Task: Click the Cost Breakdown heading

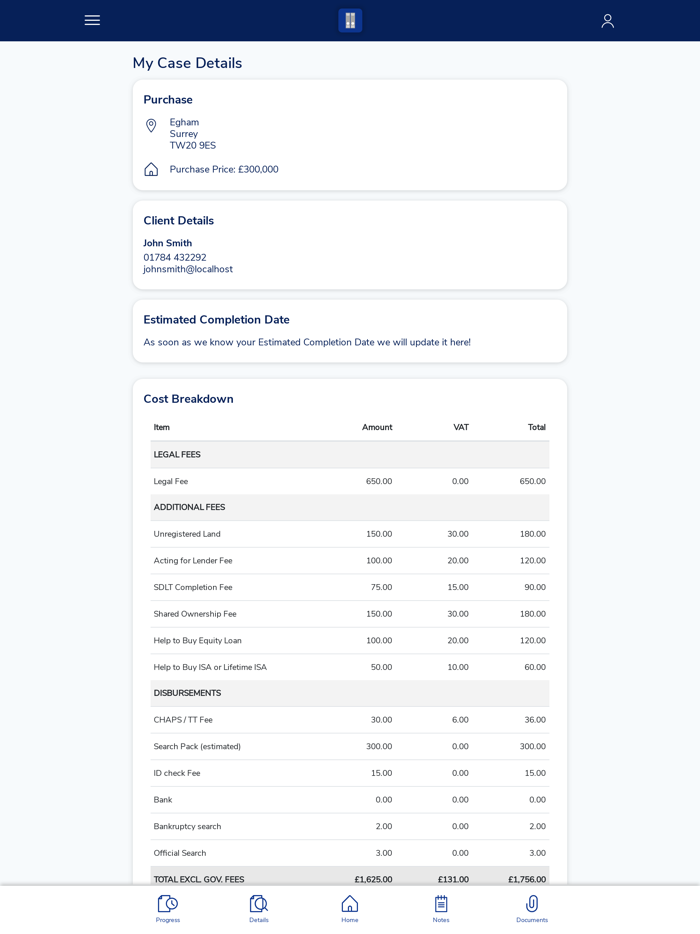Action: [x=188, y=399]
